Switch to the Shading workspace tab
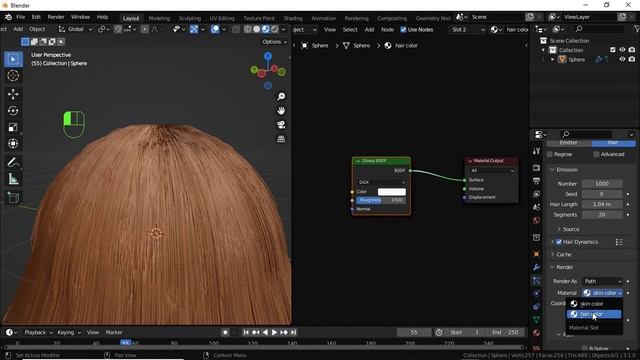640x360 pixels. click(293, 18)
